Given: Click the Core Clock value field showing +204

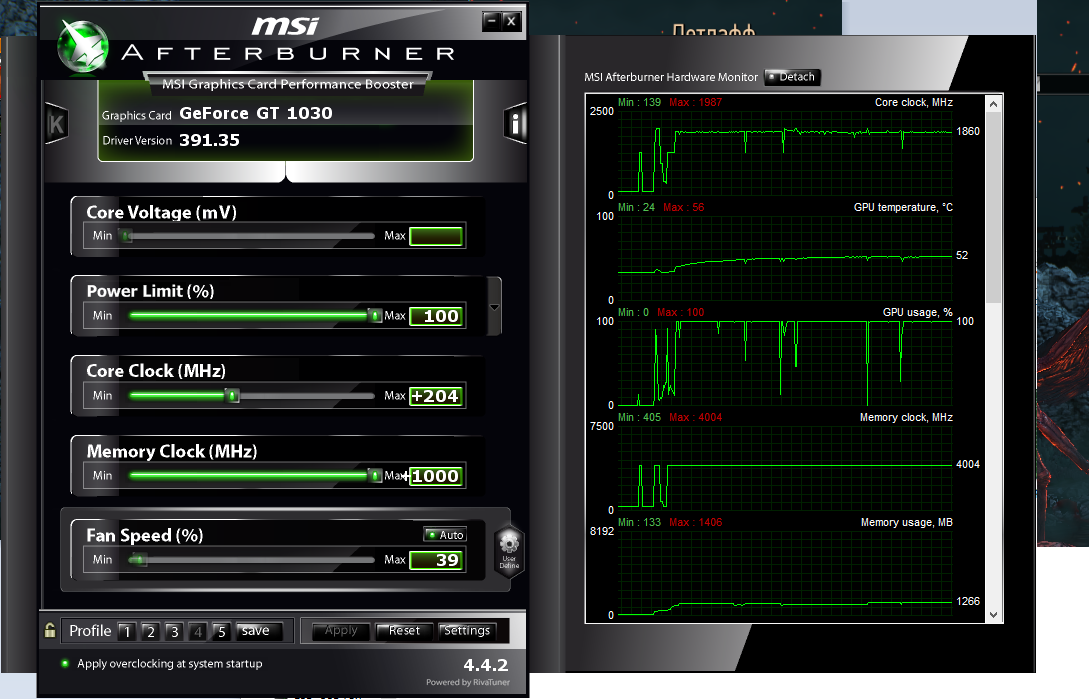Looking at the screenshot, I should coord(435,396).
